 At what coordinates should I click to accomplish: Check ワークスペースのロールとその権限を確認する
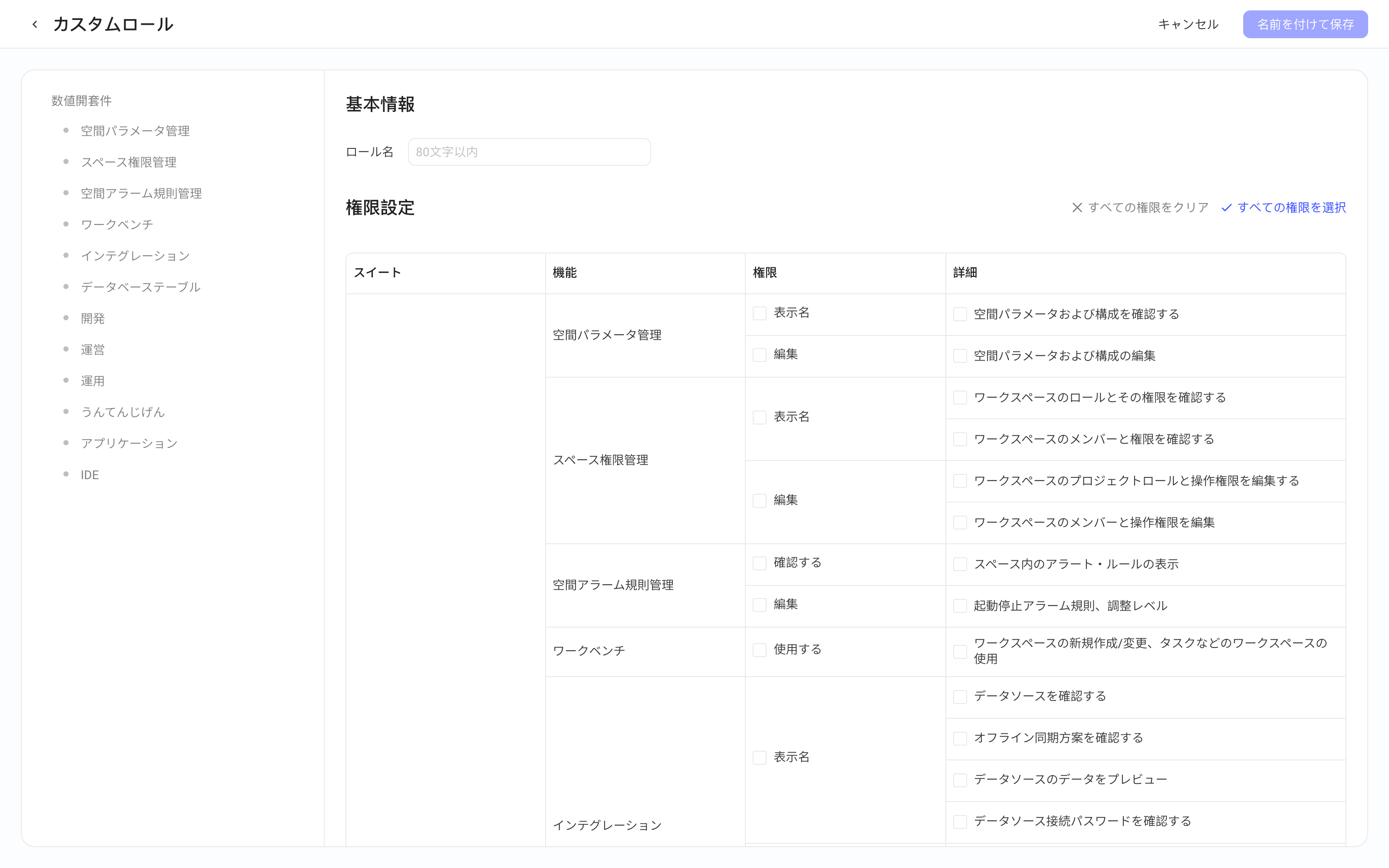(x=960, y=398)
